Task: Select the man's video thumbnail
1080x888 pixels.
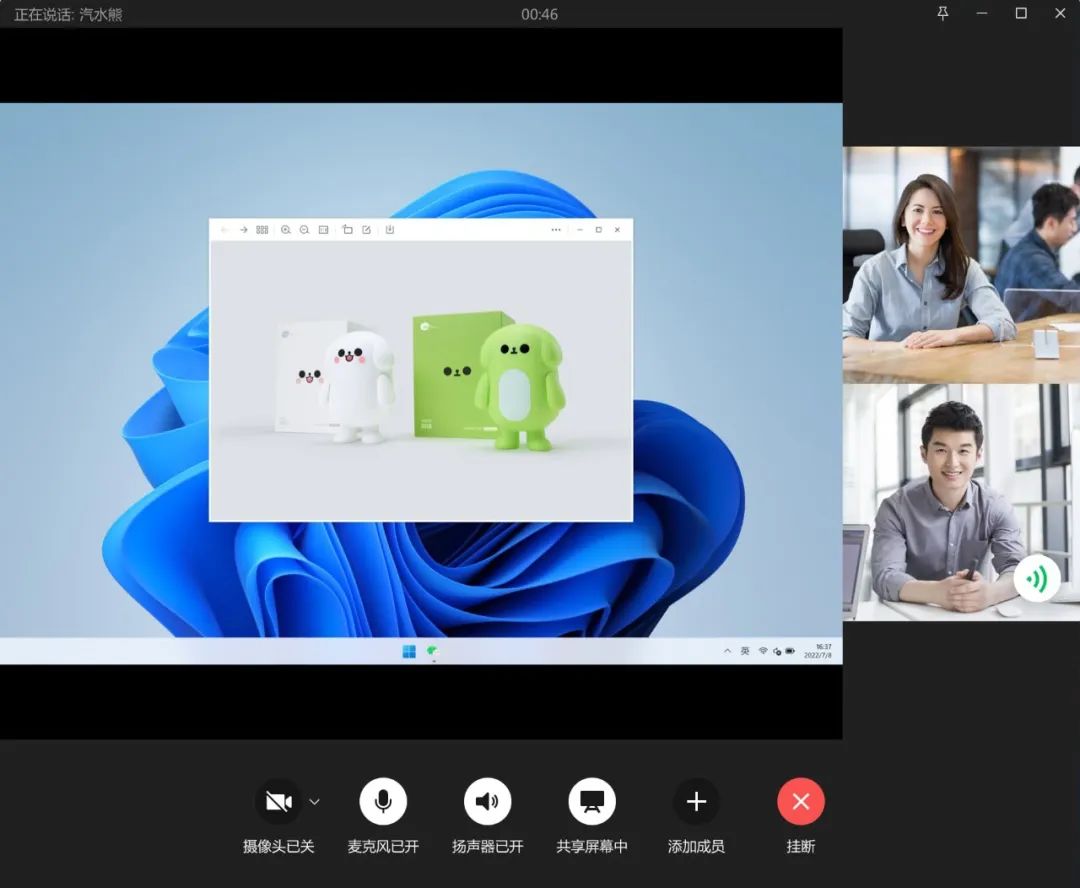Action: pyautogui.click(x=961, y=502)
